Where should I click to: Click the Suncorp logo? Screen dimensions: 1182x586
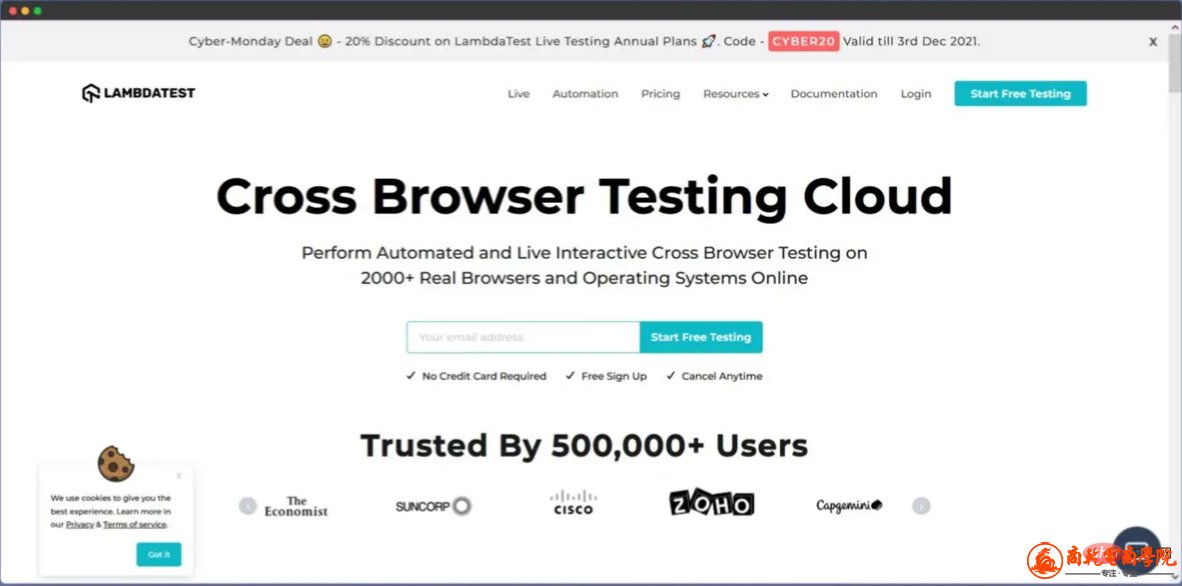[433, 506]
